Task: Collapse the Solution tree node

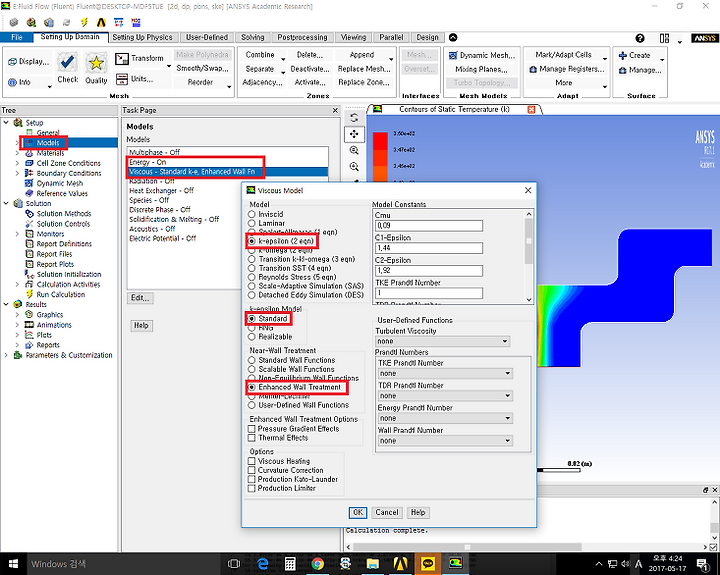Action: click(x=6, y=203)
